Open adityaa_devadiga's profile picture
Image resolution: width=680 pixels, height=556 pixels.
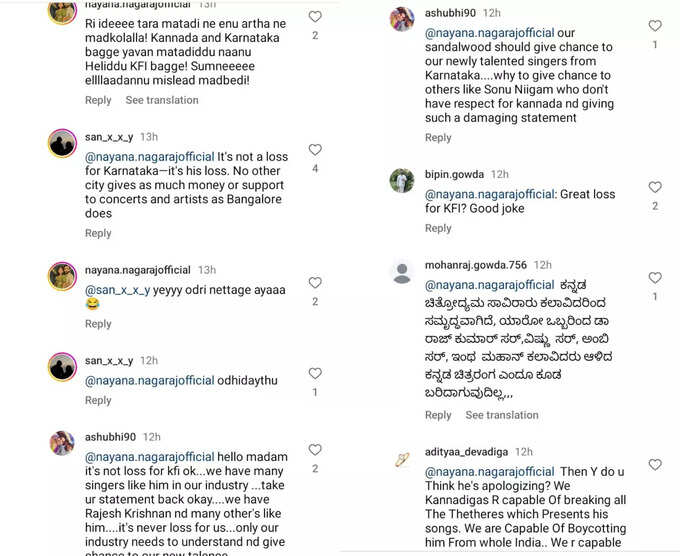point(402,460)
